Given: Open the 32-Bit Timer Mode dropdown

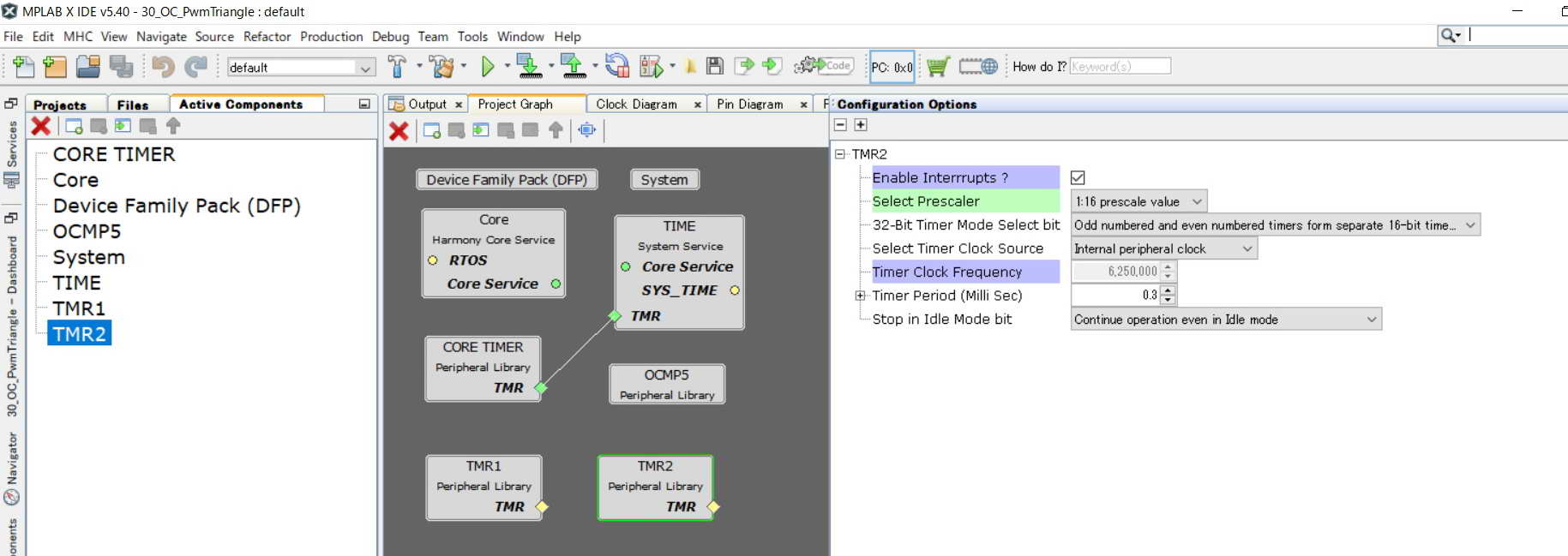Looking at the screenshot, I should click(x=1276, y=225).
